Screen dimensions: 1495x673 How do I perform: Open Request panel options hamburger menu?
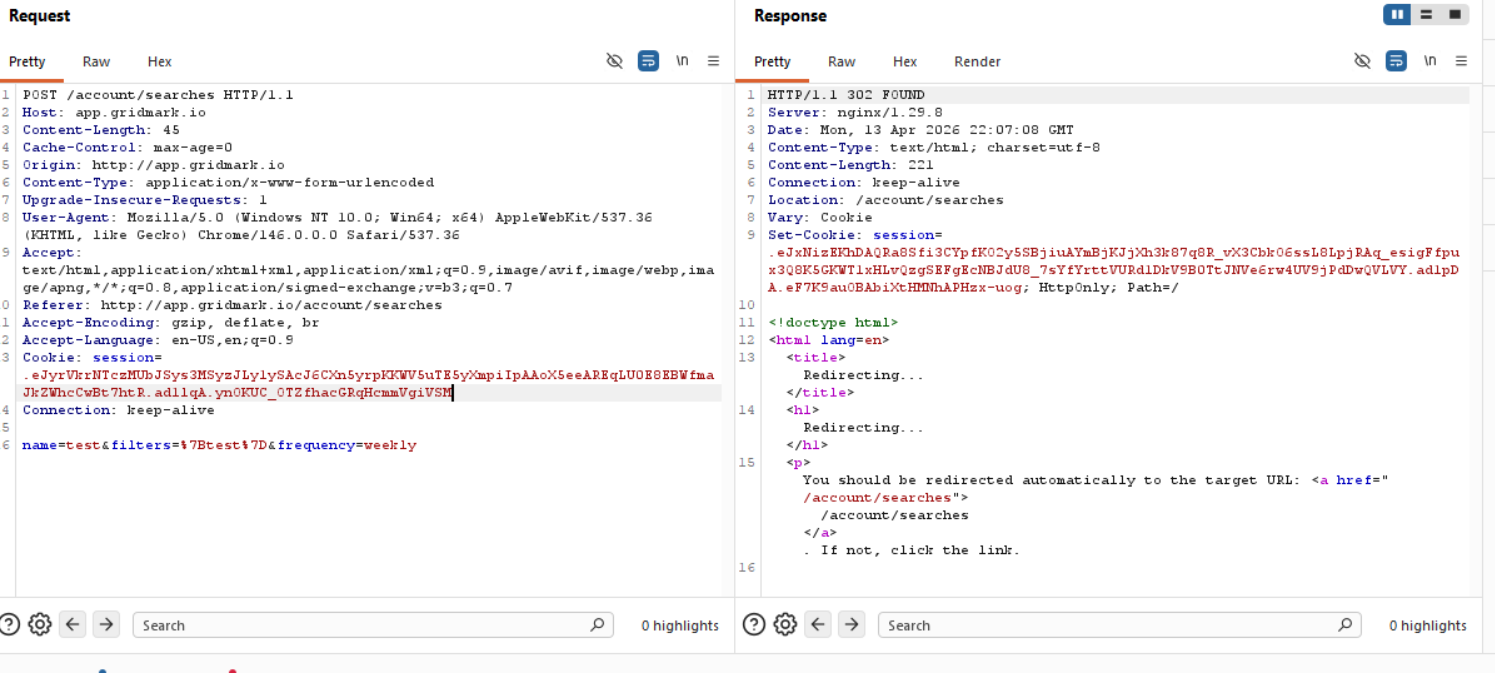713,61
